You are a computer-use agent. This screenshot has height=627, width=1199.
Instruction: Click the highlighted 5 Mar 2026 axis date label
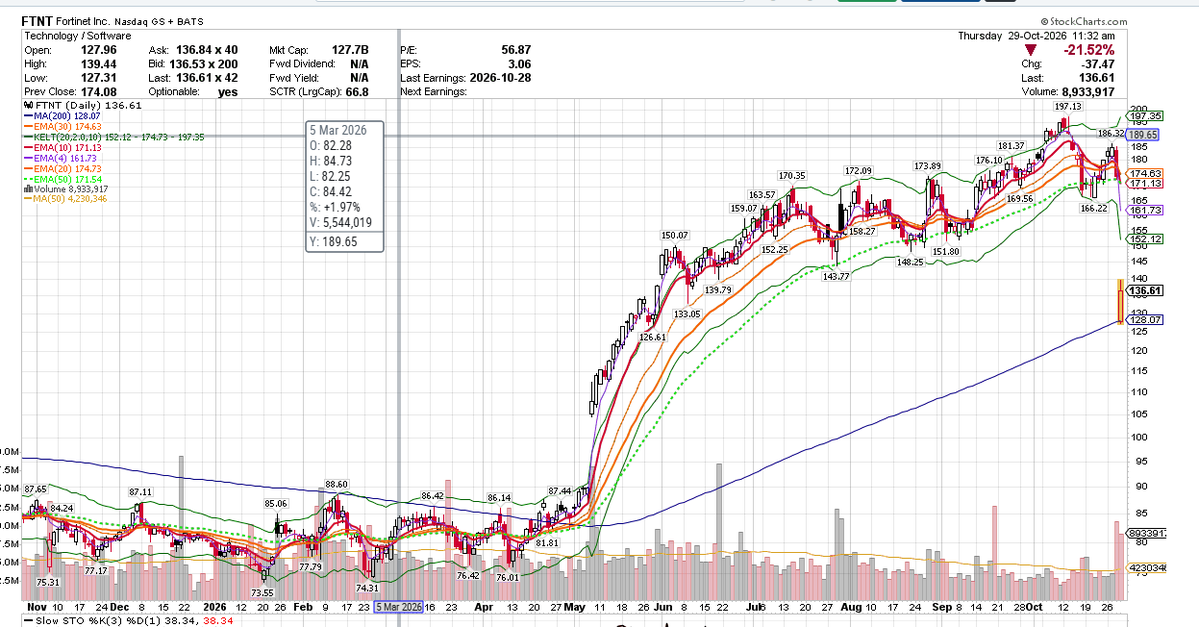coord(398,607)
